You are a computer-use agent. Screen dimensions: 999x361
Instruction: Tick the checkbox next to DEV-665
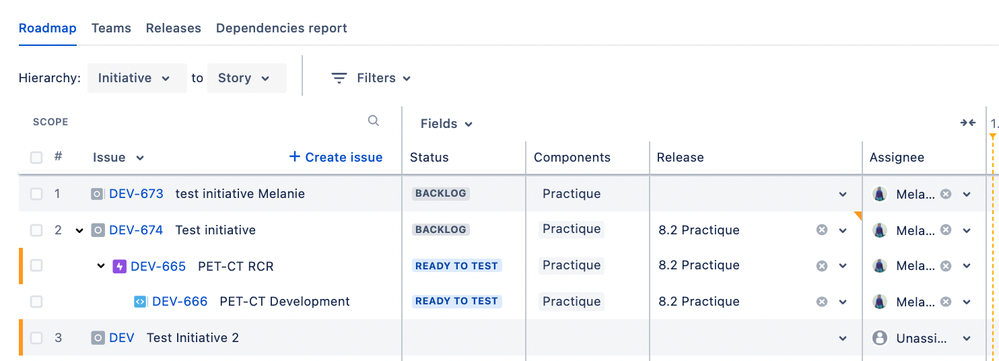click(x=36, y=266)
